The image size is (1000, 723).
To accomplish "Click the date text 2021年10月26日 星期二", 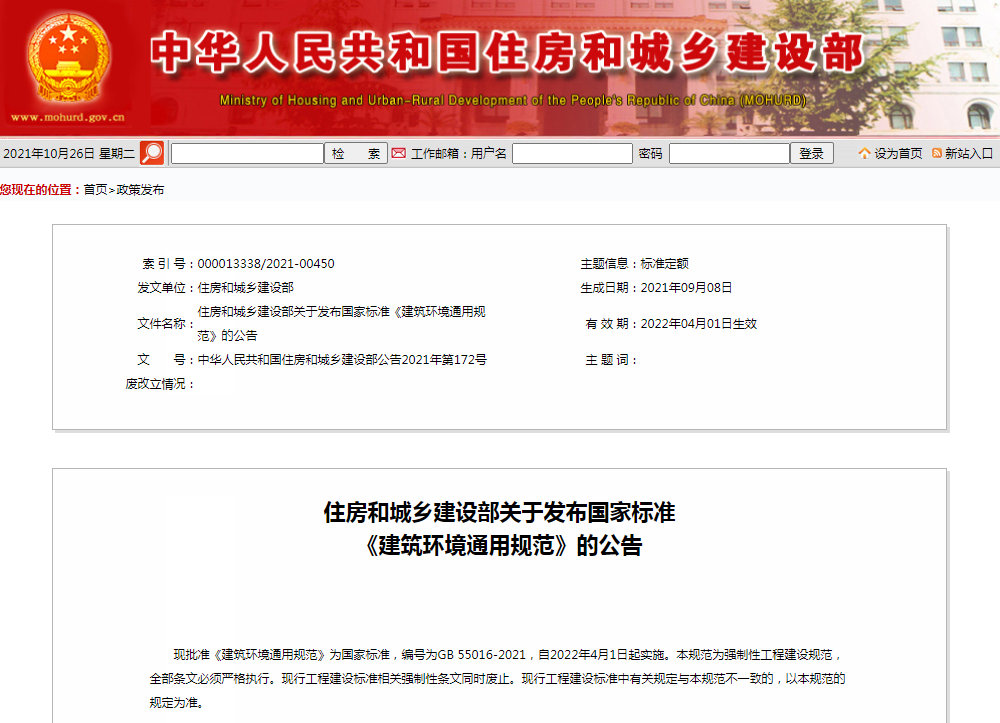I will tap(69, 153).
